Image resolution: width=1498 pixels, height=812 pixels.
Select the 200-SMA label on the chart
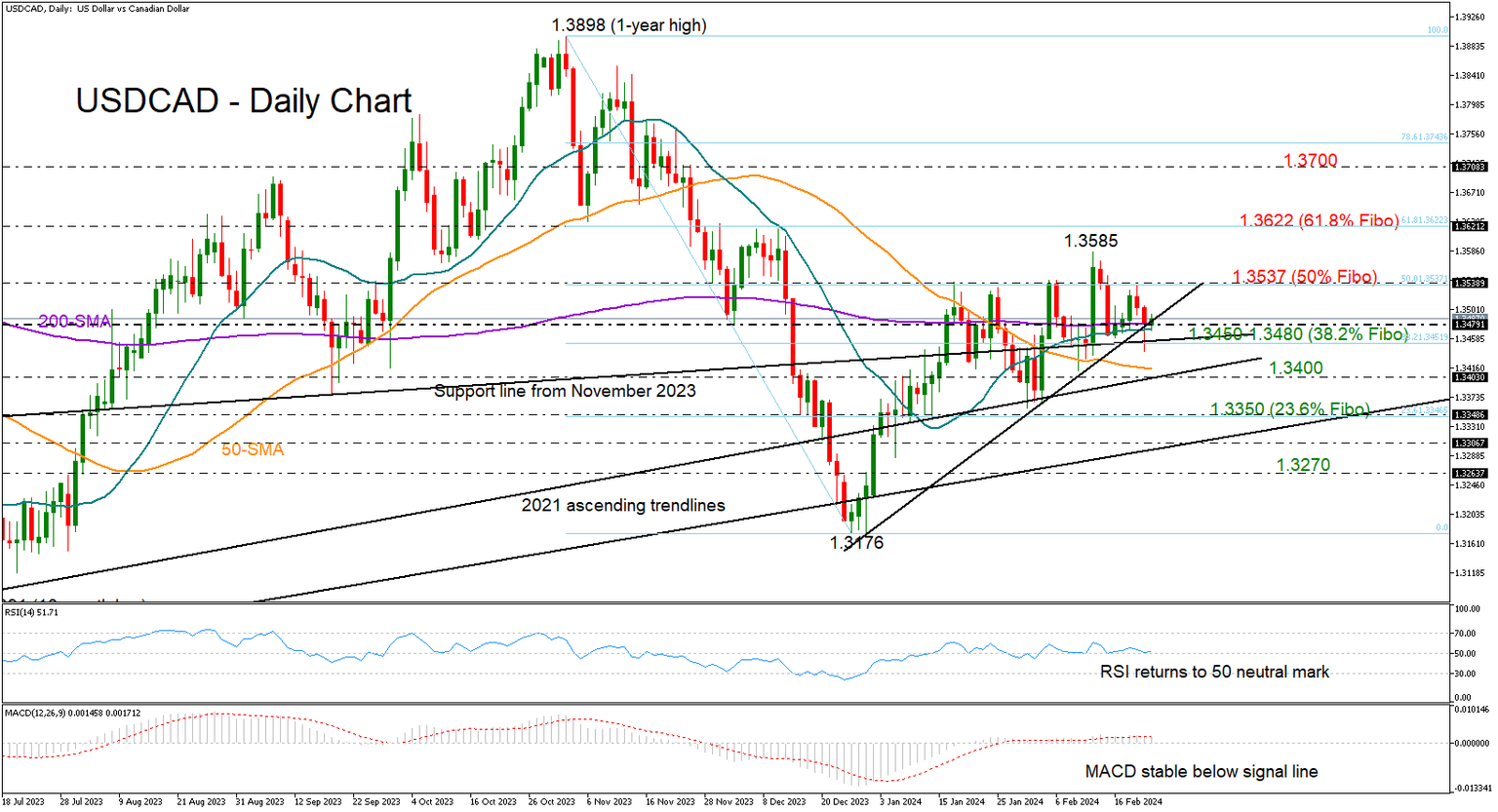[x=73, y=322]
